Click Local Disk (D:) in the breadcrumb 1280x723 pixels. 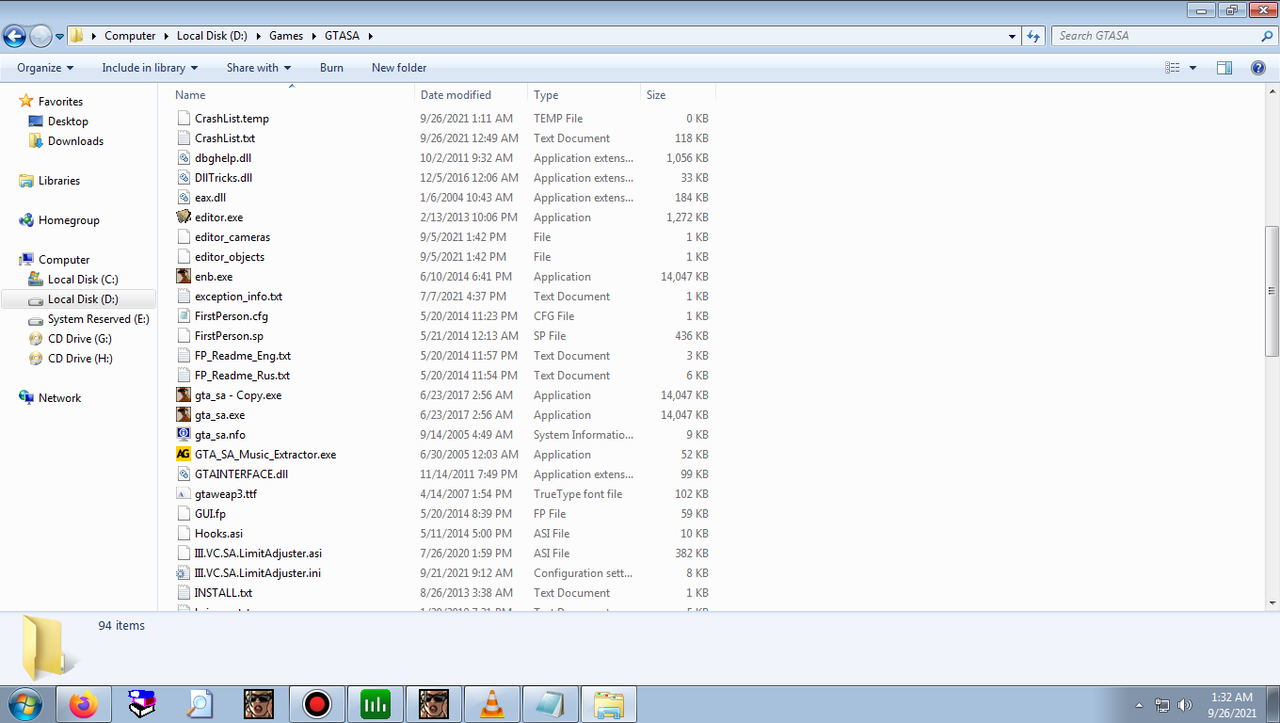click(212, 36)
